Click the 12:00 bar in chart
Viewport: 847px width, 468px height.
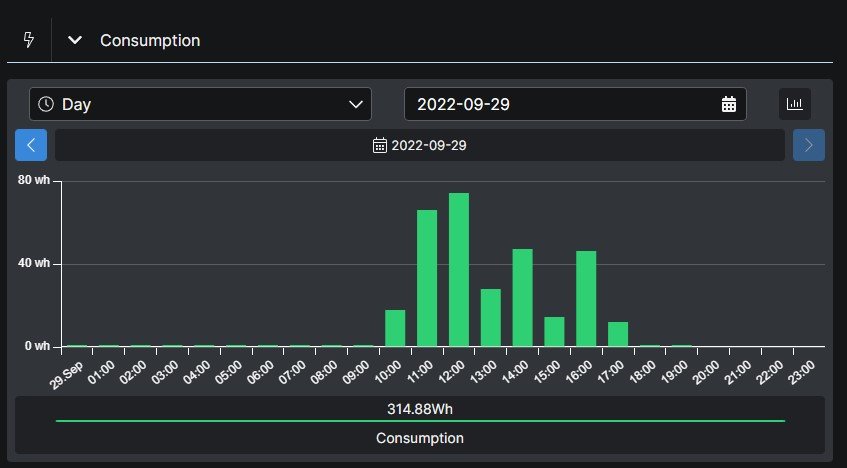tap(459, 270)
